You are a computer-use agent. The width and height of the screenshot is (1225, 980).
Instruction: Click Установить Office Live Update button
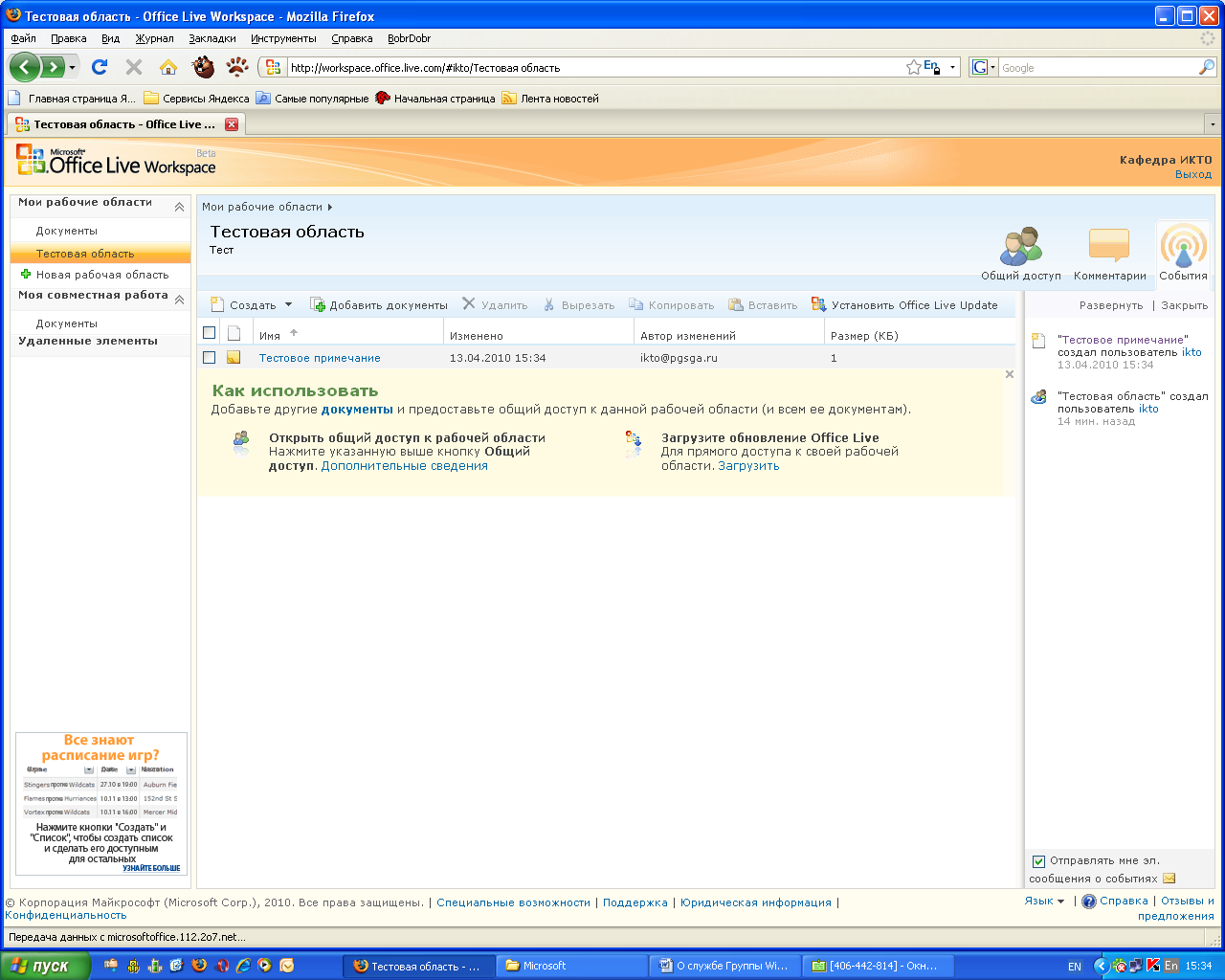click(x=904, y=305)
